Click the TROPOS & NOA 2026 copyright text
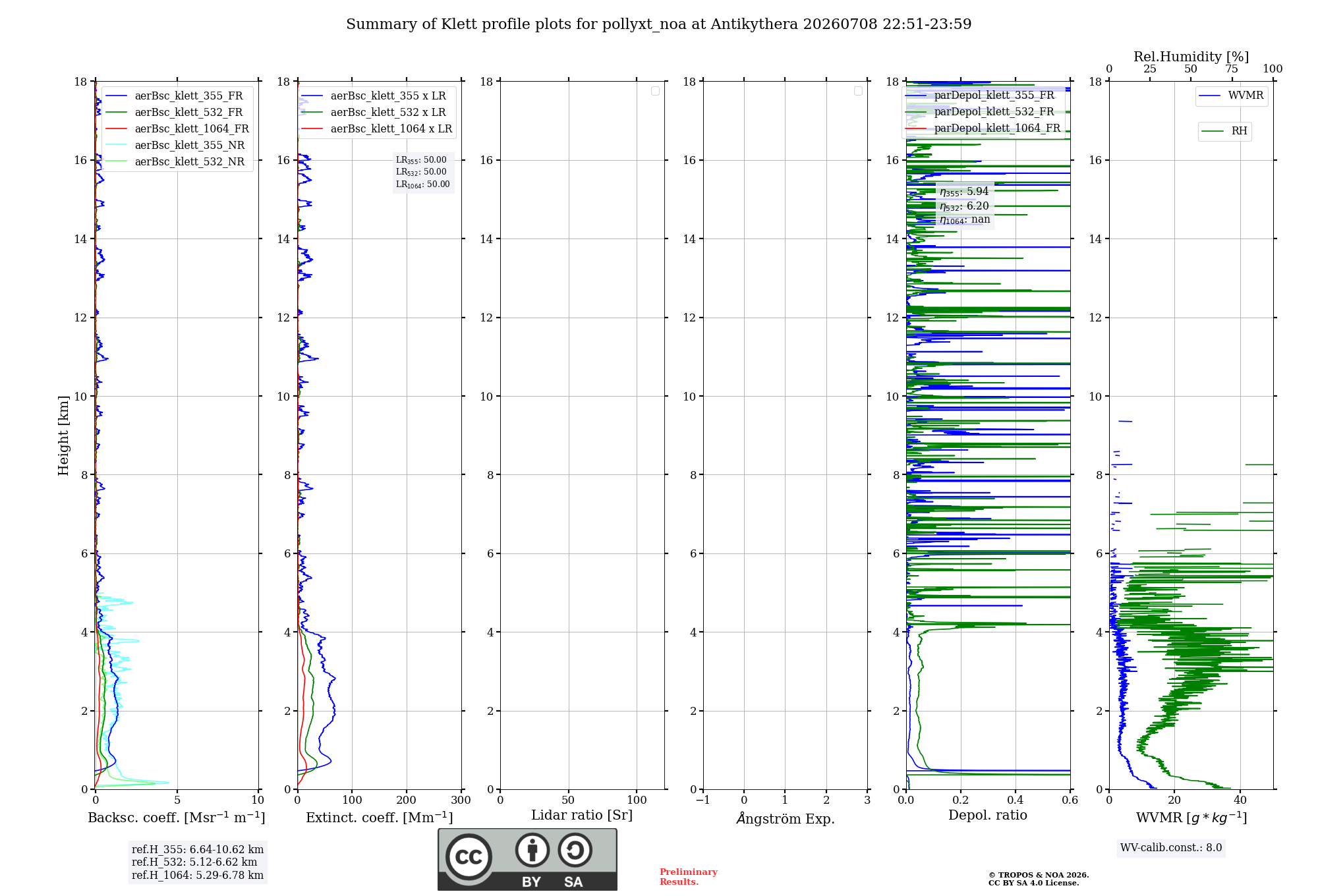Viewport: 1318px width, 896px height. (1038, 875)
